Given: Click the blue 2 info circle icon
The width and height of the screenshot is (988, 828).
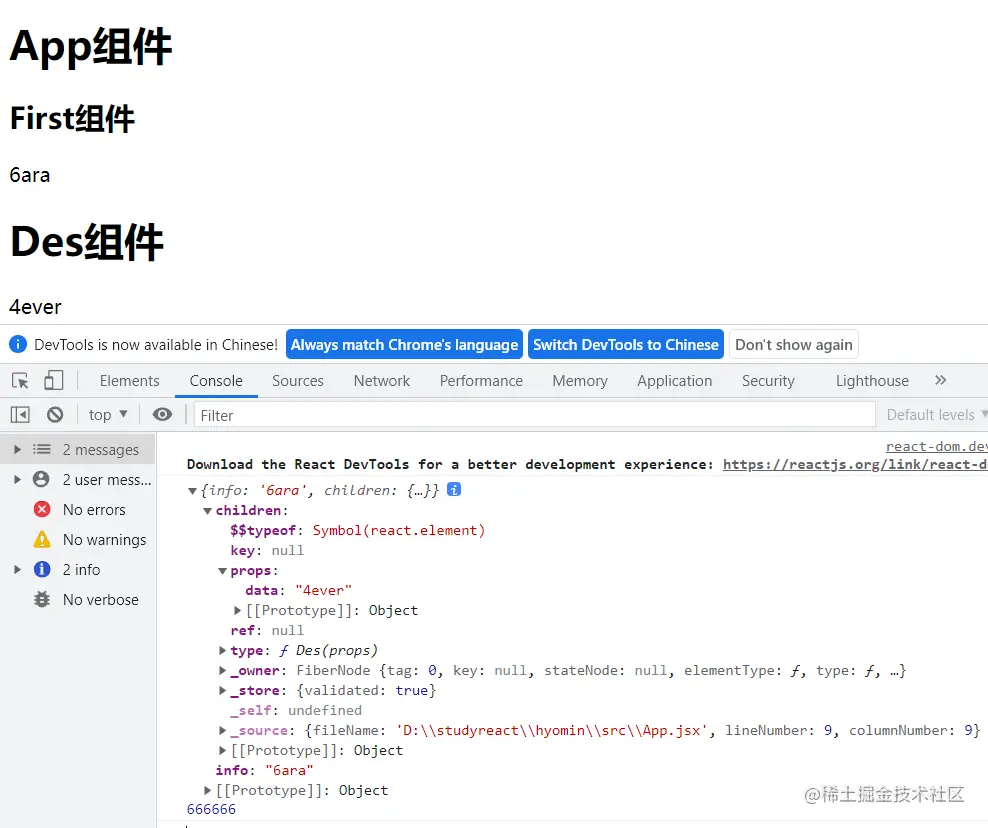Looking at the screenshot, I should coord(42,570).
